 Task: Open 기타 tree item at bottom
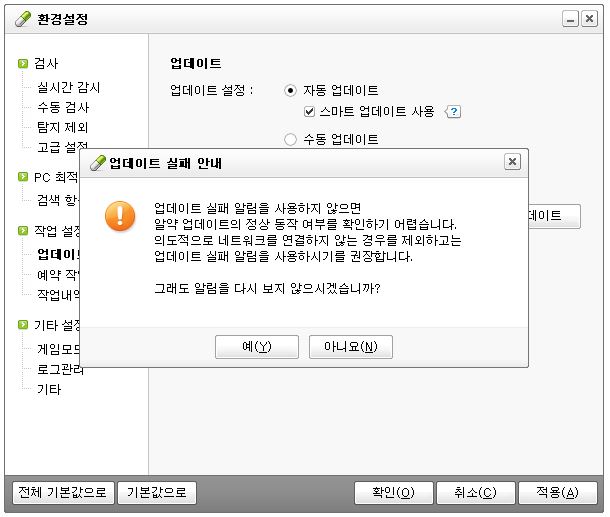(49, 389)
